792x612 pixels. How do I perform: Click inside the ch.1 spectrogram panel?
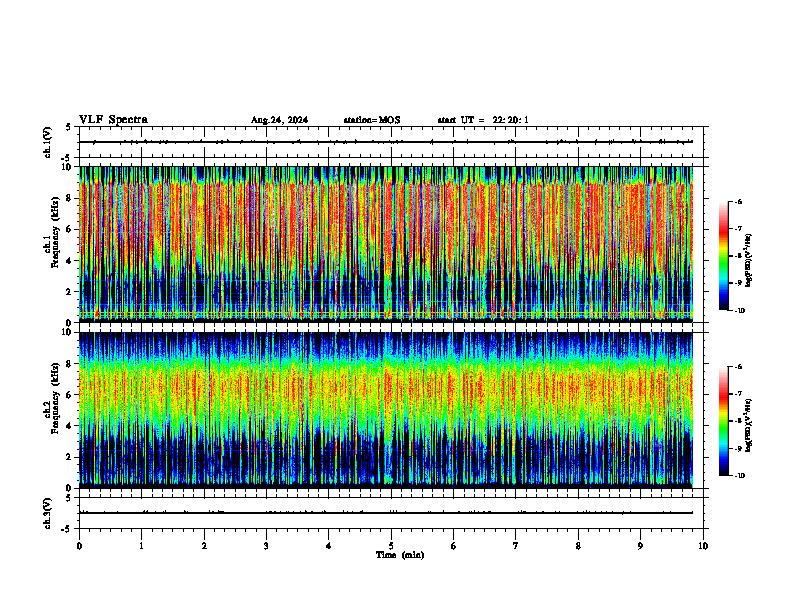point(386,244)
